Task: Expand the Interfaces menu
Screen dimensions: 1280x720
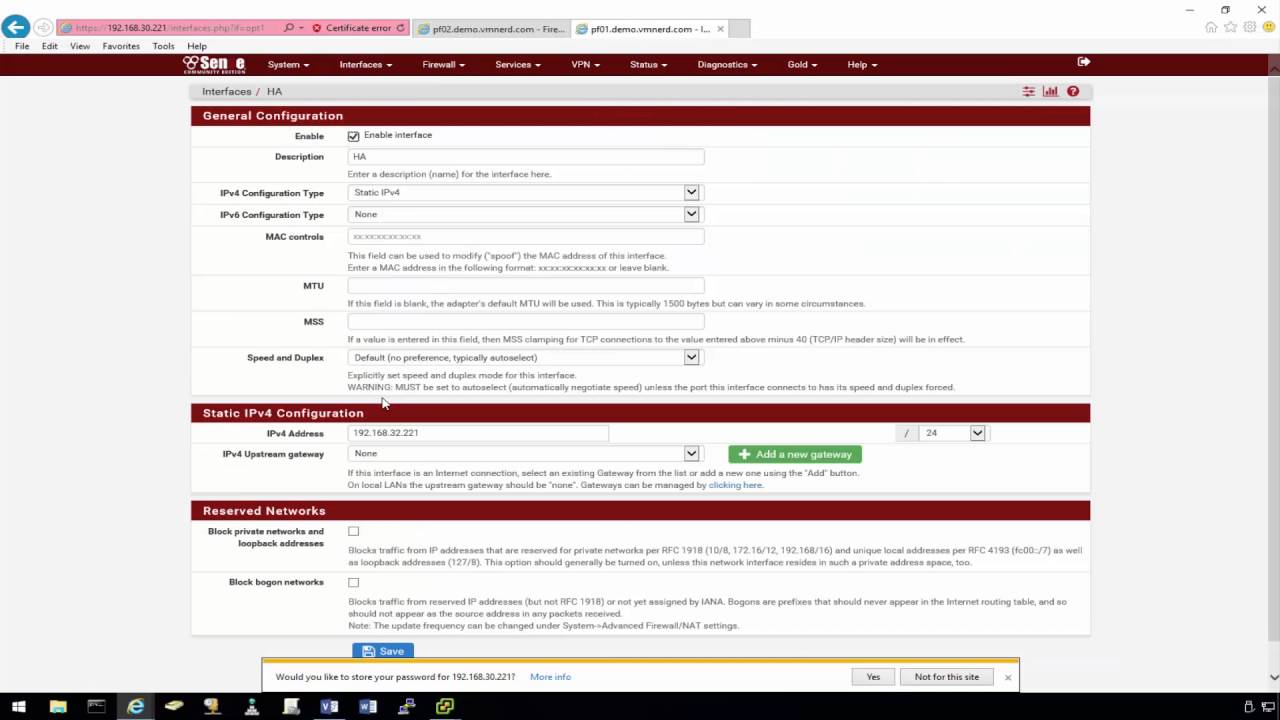Action: [x=365, y=64]
